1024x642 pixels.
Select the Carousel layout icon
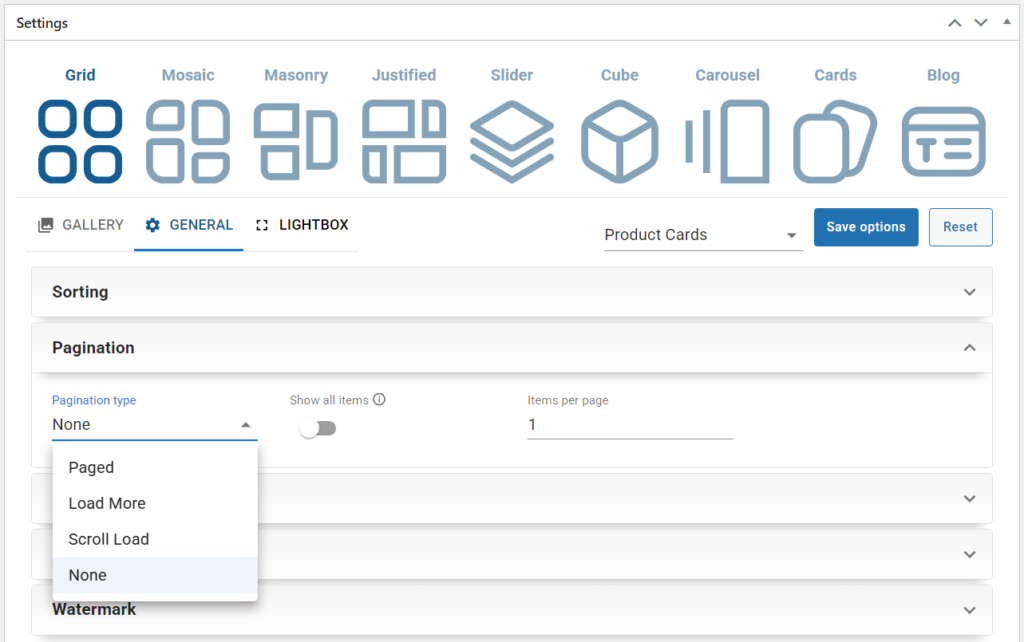click(728, 140)
